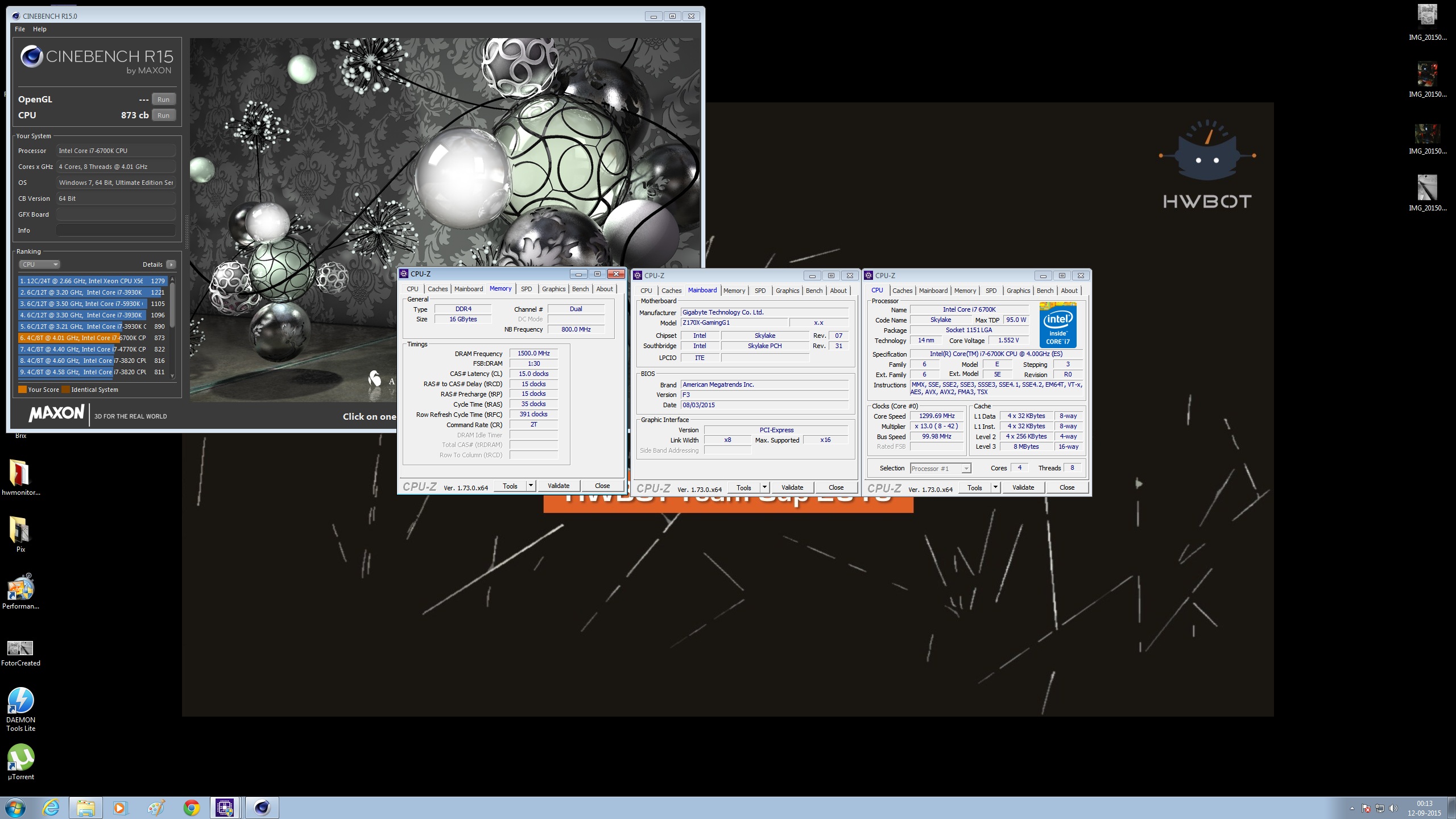Click CPU-Z Mainboard window title icon

pos(638,275)
